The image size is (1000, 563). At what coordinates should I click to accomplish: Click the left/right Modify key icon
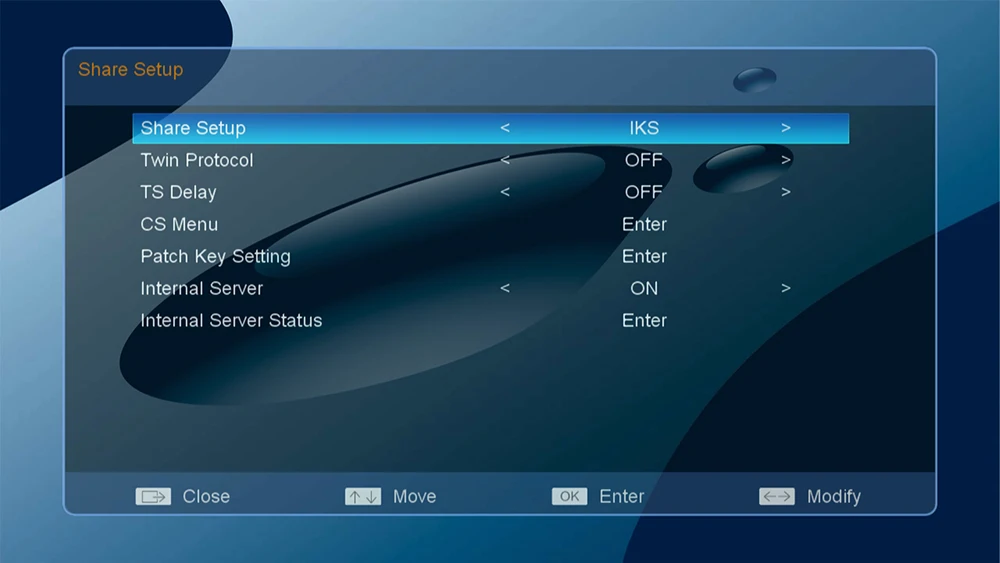pos(777,496)
